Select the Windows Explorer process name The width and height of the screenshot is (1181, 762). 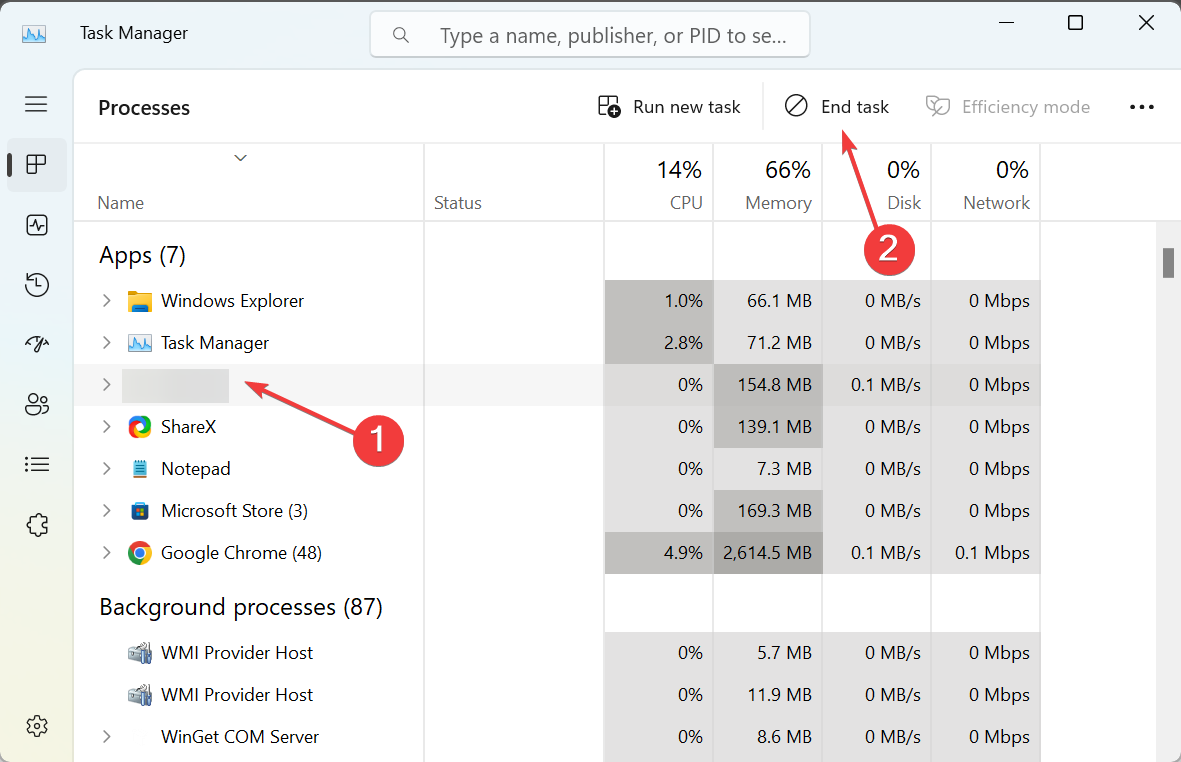click(232, 301)
